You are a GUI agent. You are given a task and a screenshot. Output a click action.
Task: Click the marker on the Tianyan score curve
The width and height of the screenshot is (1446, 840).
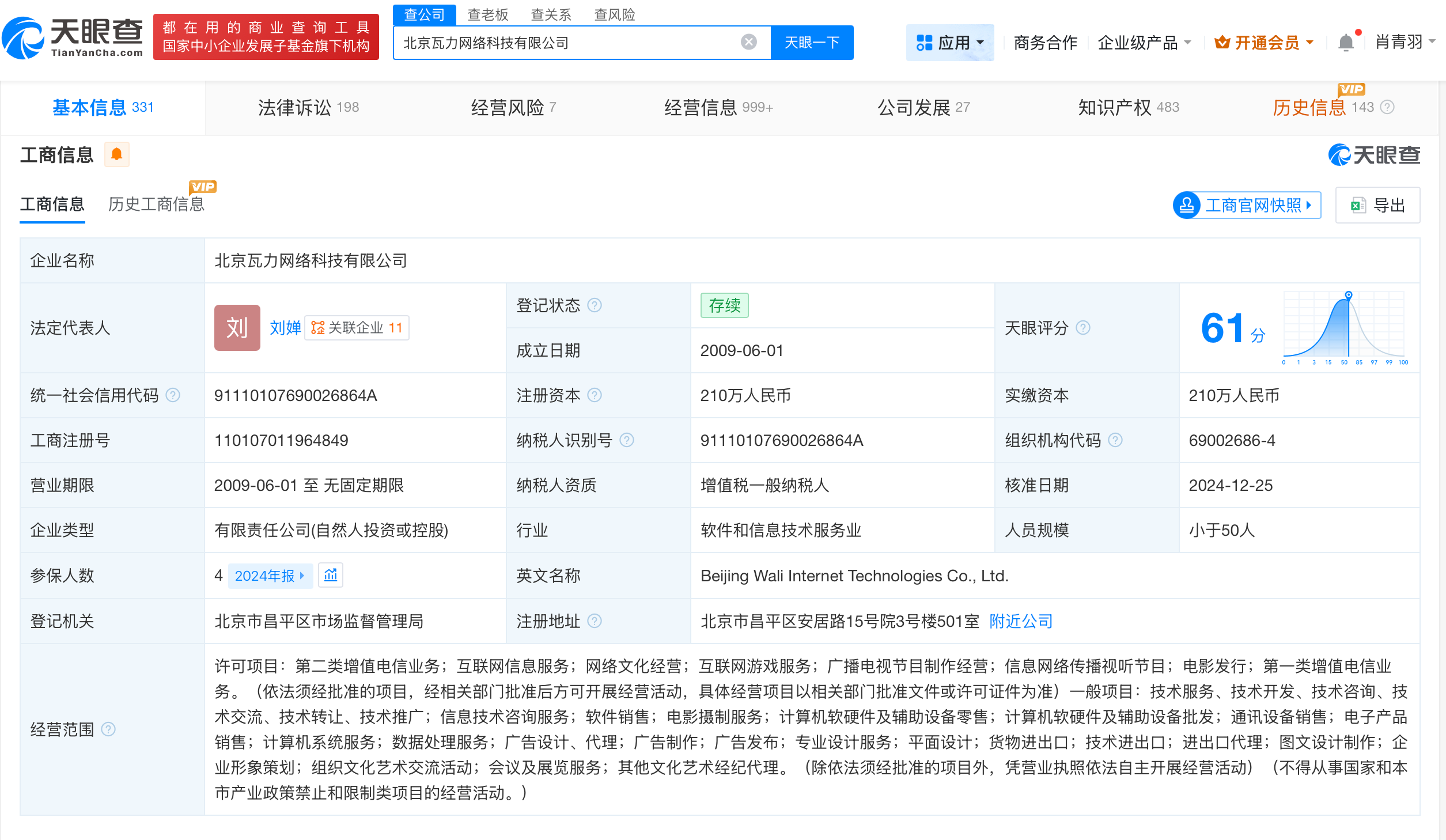1348,295
